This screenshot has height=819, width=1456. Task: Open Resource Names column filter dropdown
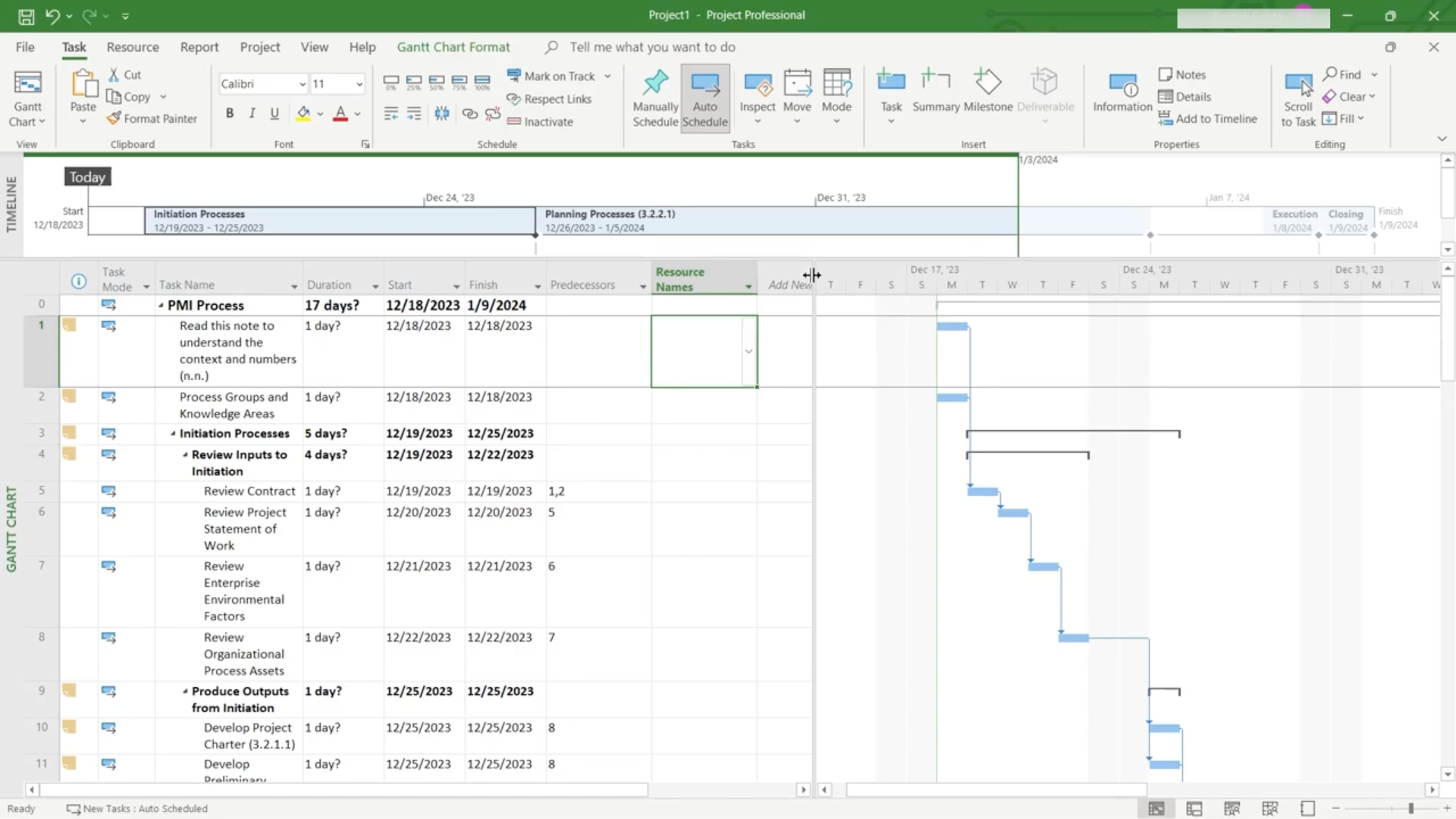click(748, 287)
